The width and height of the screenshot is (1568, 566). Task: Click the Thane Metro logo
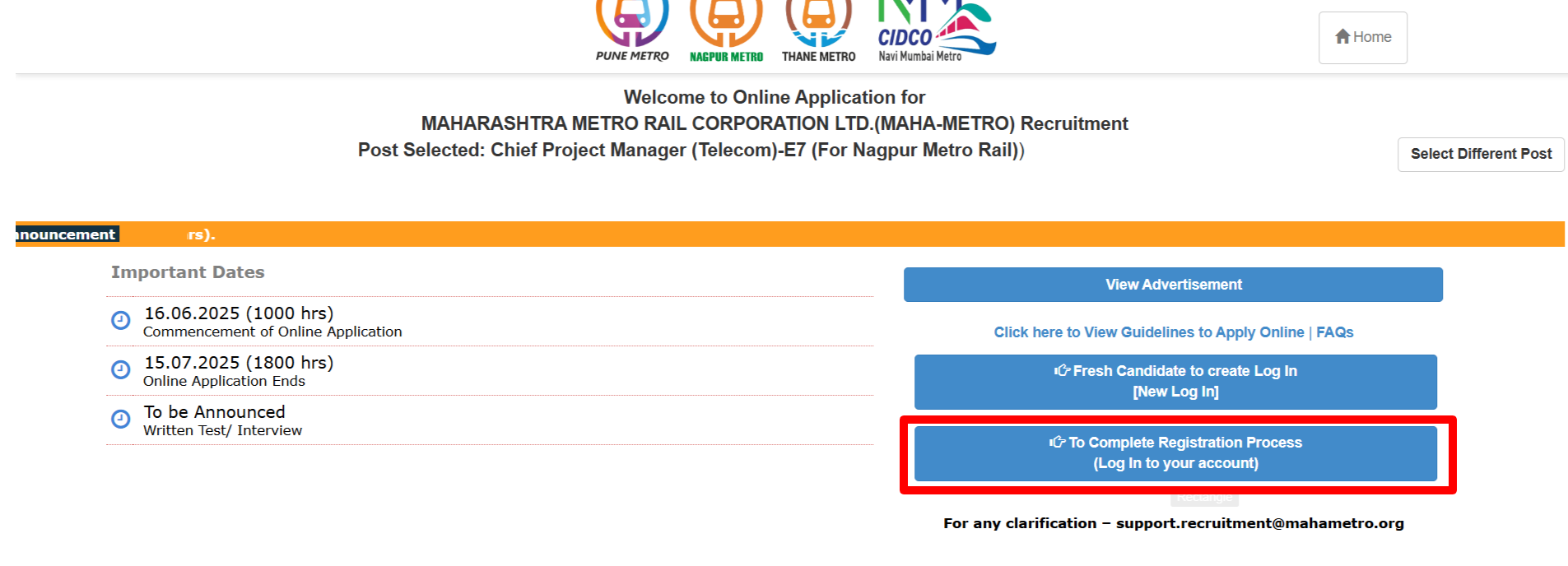pyautogui.click(x=818, y=30)
